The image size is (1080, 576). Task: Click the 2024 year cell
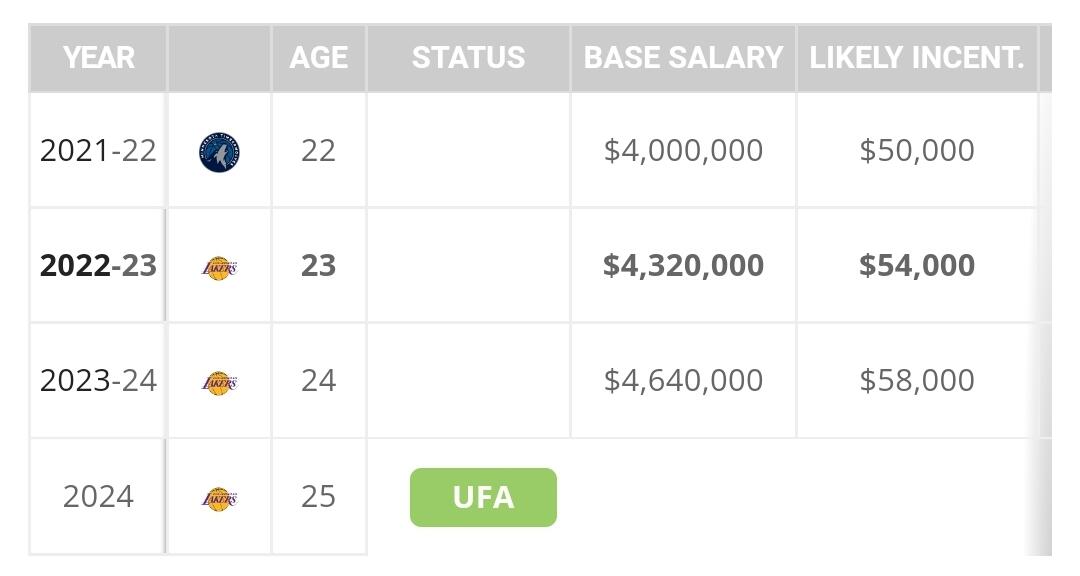[x=98, y=497]
